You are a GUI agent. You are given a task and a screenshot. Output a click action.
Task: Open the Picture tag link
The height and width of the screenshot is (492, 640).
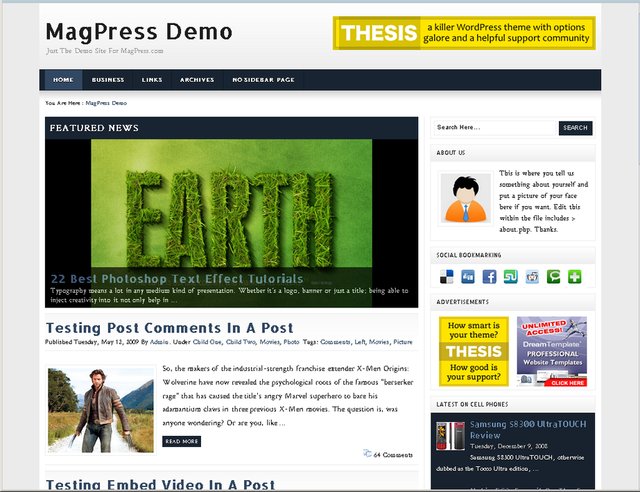coord(403,342)
